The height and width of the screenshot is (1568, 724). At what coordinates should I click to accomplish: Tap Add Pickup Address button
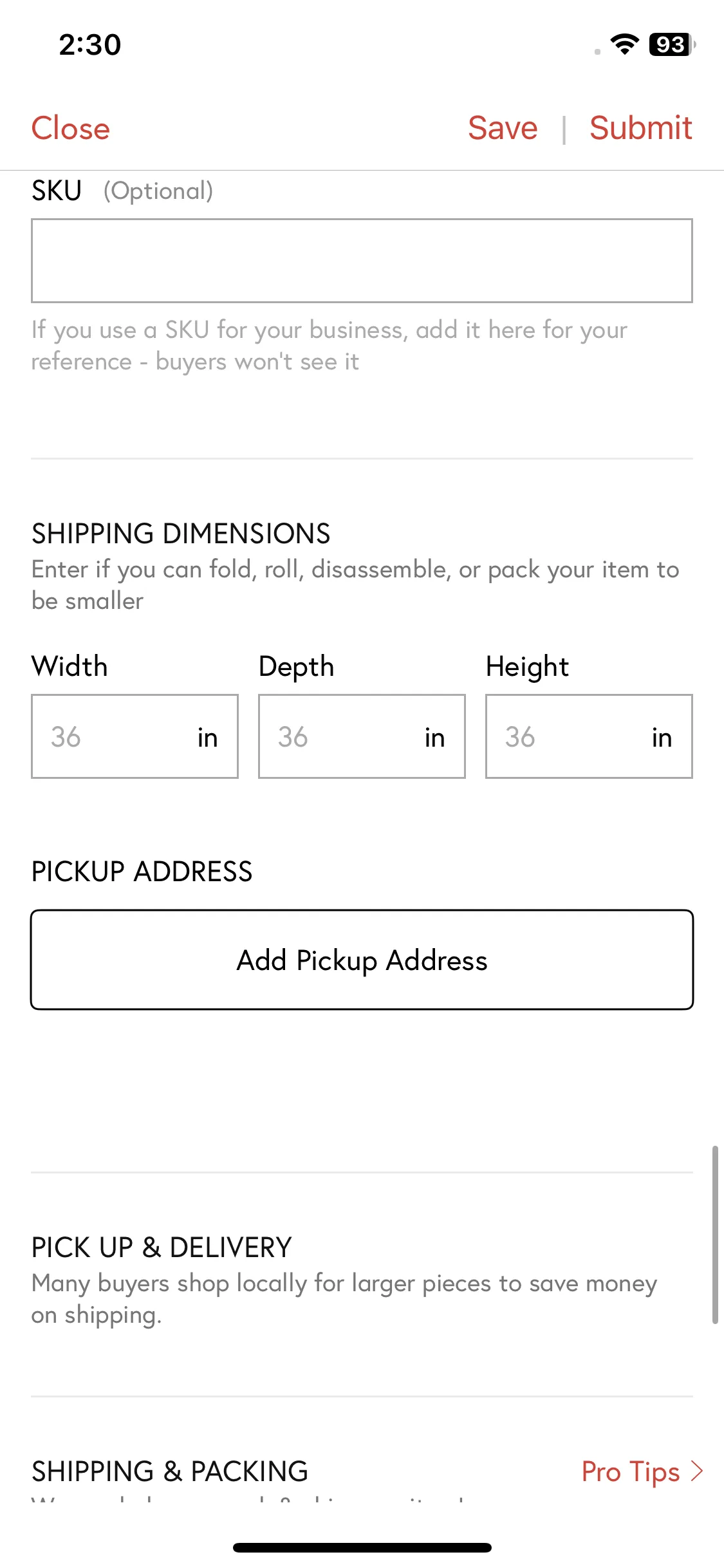click(x=362, y=960)
